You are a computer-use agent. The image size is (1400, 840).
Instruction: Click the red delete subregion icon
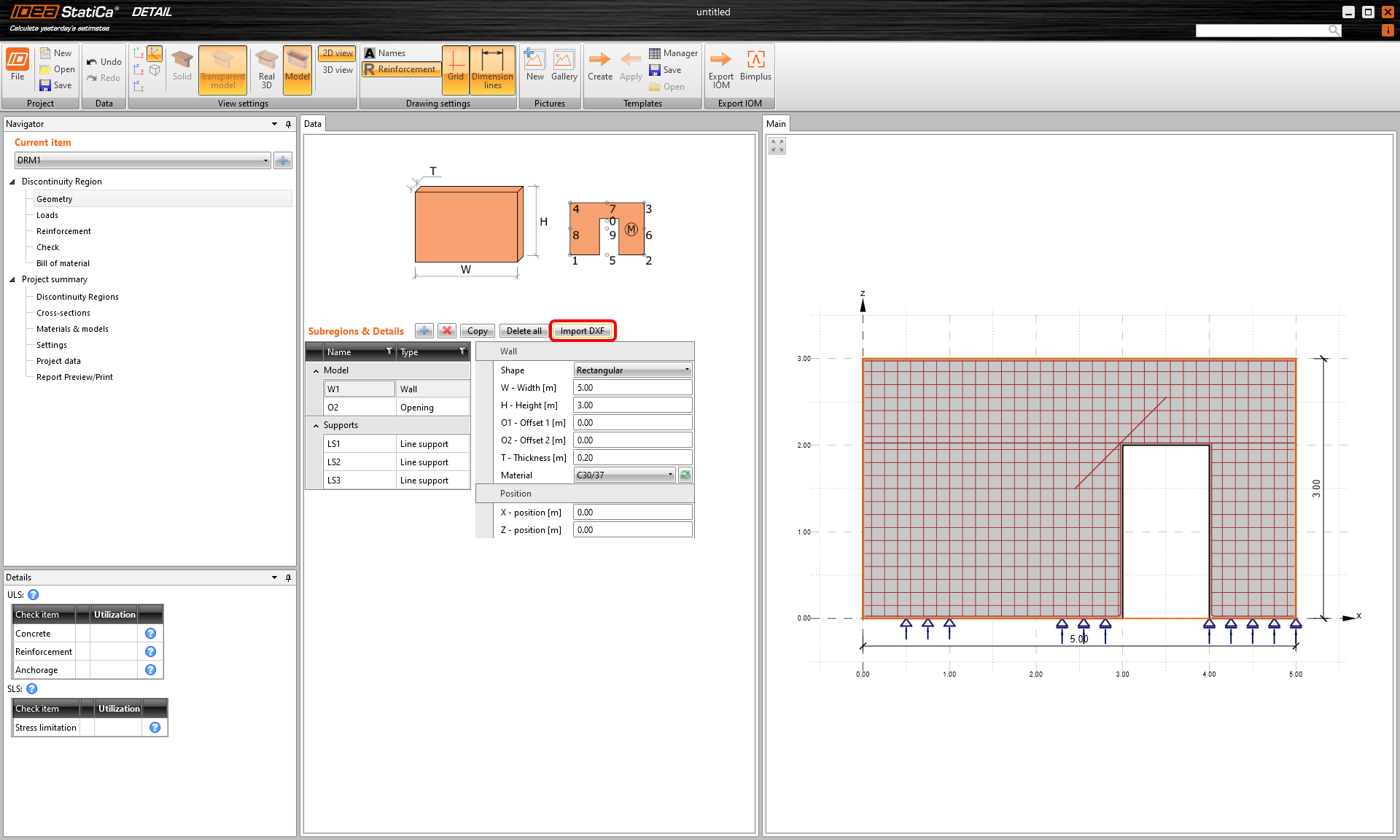tap(447, 331)
